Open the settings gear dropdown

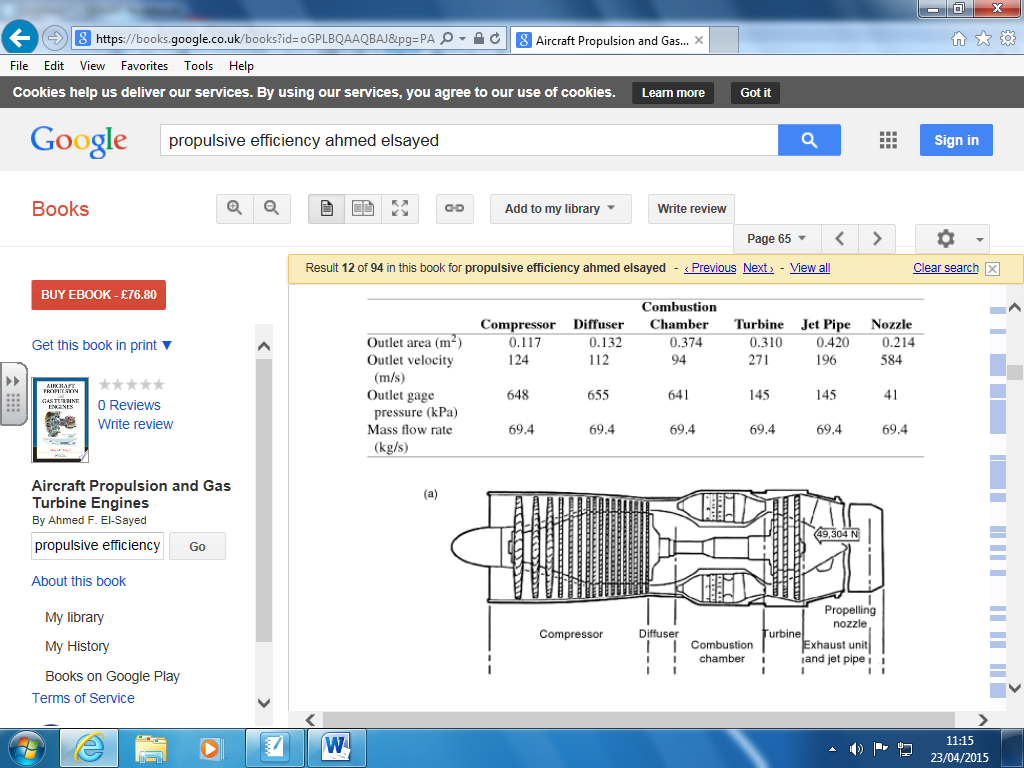point(952,239)
